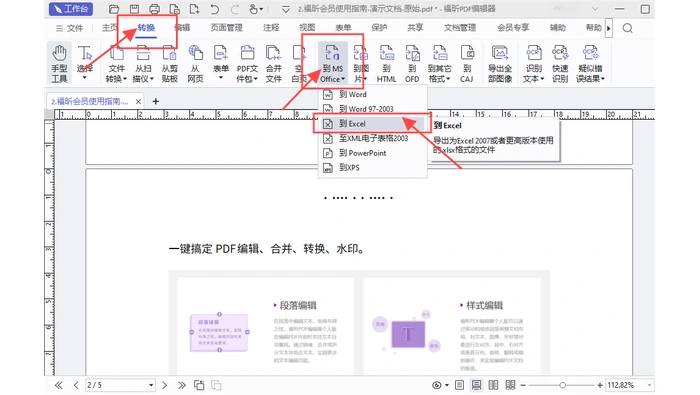Open the eye view-mode dropdown in status bar
This screenshot has width=700, height=395.
(440, 385)
